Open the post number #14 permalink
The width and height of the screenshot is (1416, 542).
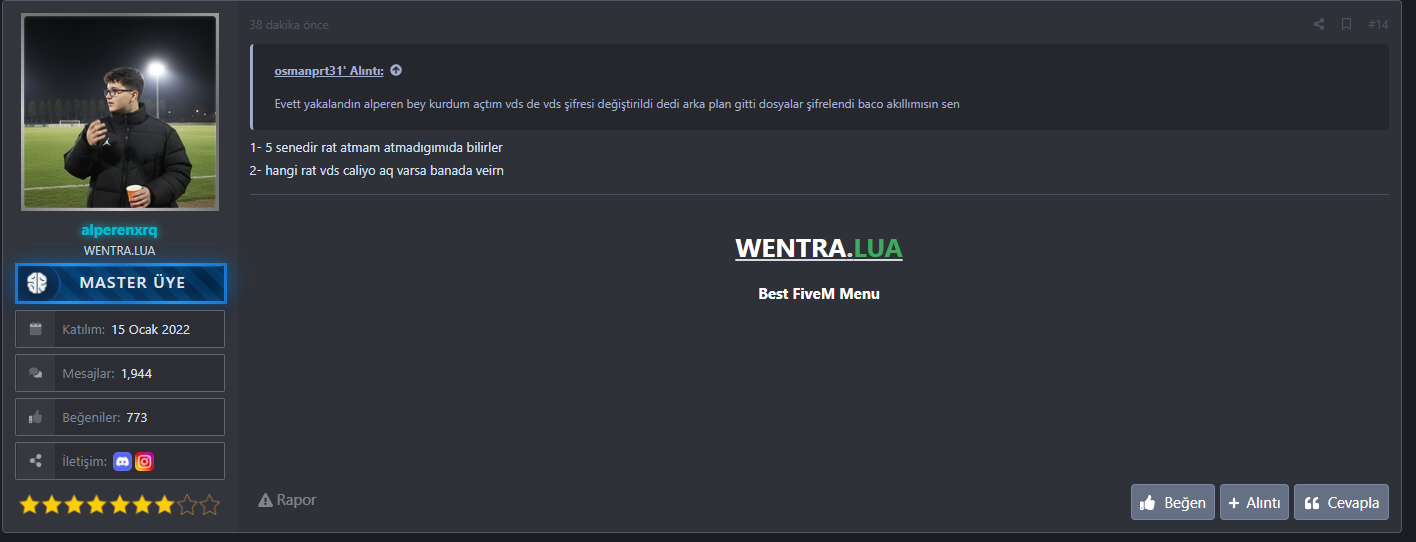click(x=1378, y=24)
